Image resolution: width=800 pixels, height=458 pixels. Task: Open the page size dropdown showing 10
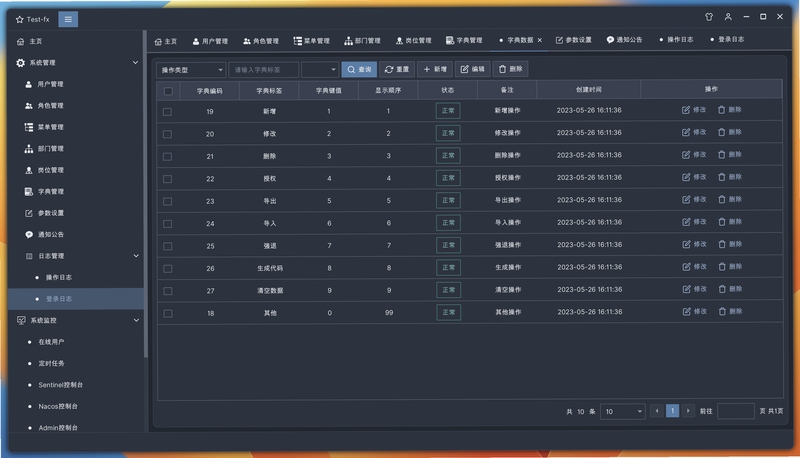click(622, 412)
